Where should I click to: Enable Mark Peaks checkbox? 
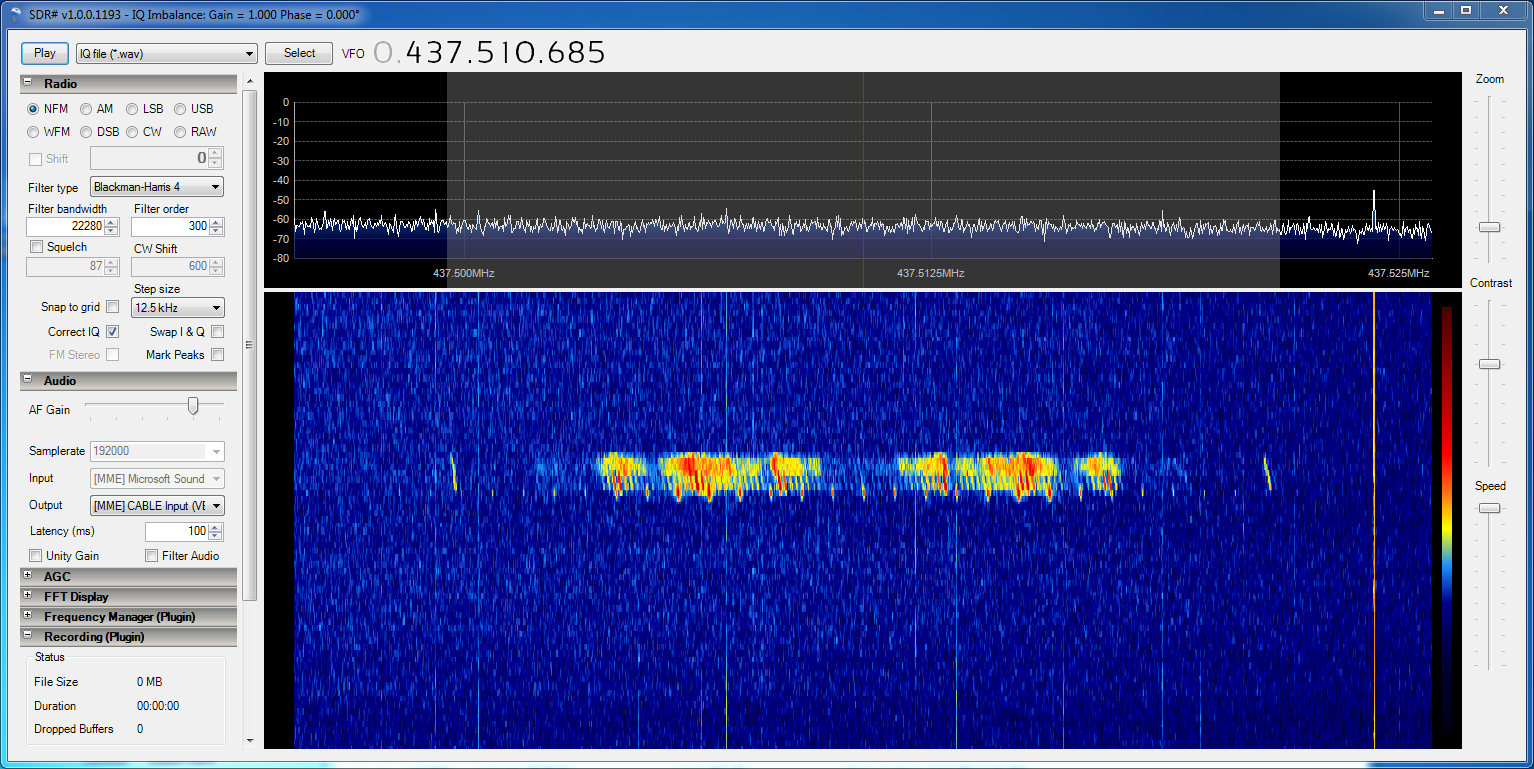click(217, 355)
